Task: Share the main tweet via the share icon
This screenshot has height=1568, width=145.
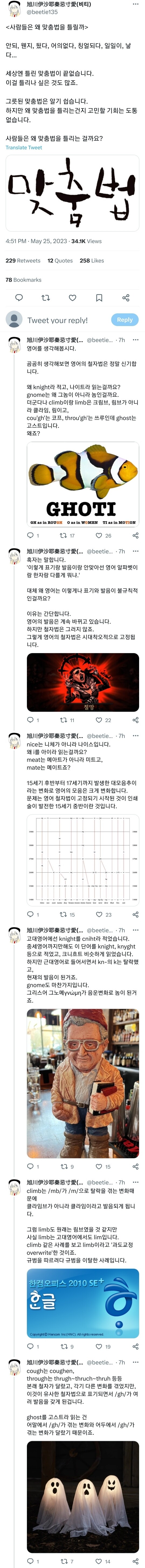Action: click(126, 298)
